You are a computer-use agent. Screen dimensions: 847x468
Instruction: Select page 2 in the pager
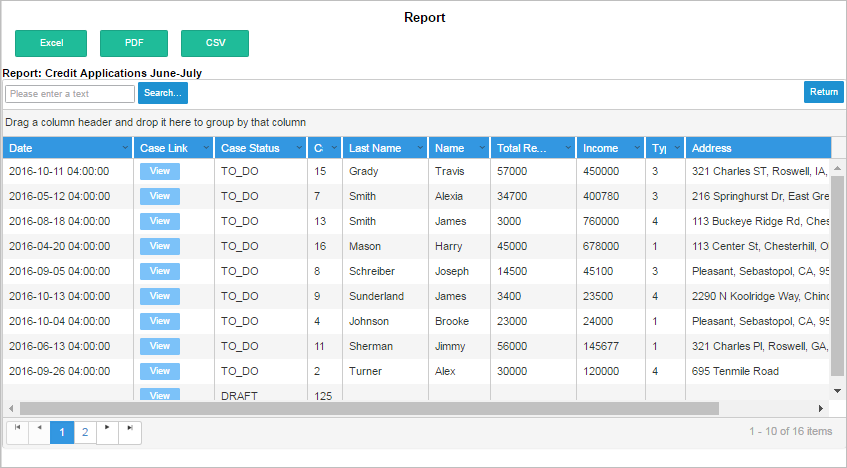tap(85, 432)
